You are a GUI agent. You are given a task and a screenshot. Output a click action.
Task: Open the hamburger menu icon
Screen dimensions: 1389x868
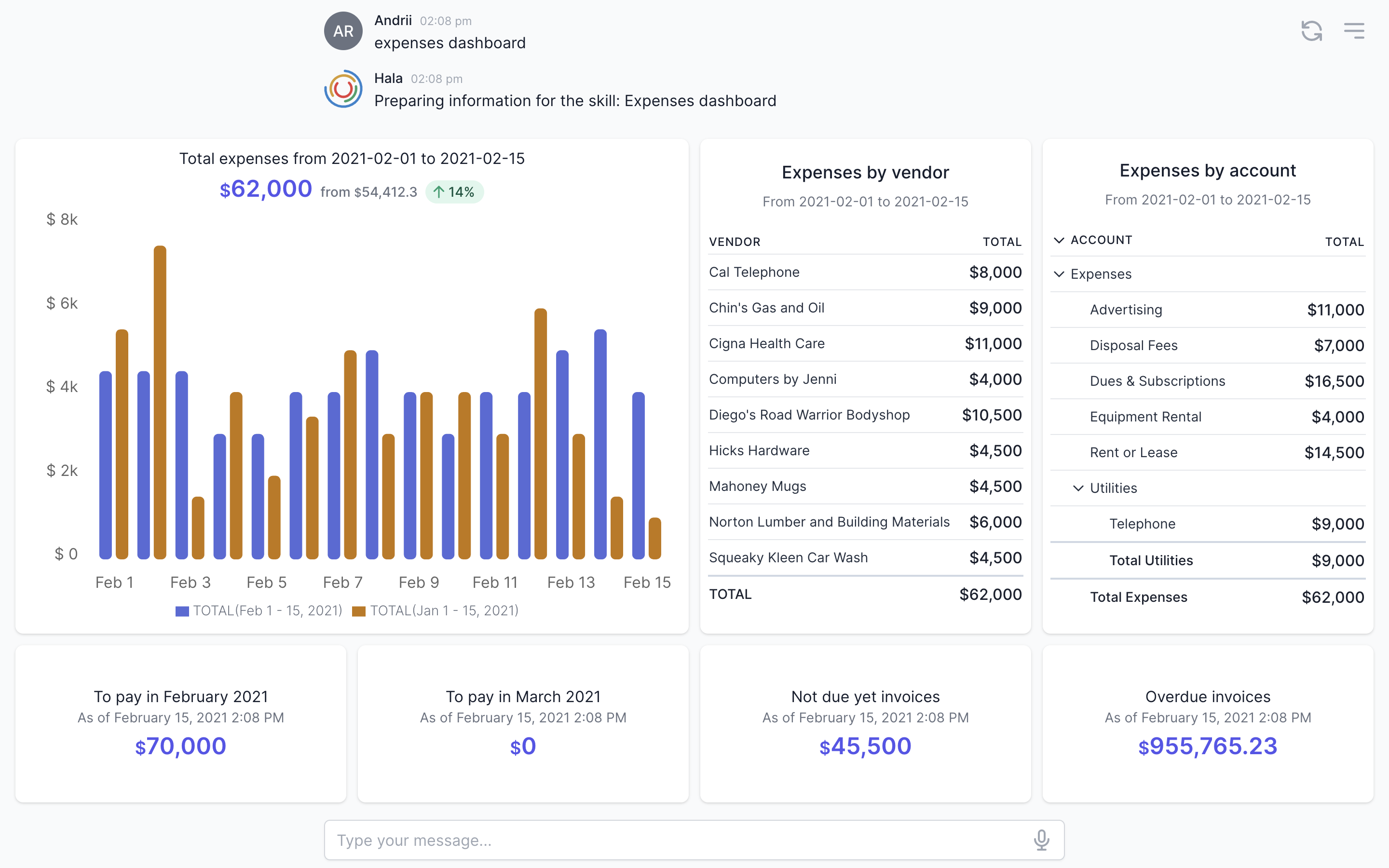(x=1354, y=31)
